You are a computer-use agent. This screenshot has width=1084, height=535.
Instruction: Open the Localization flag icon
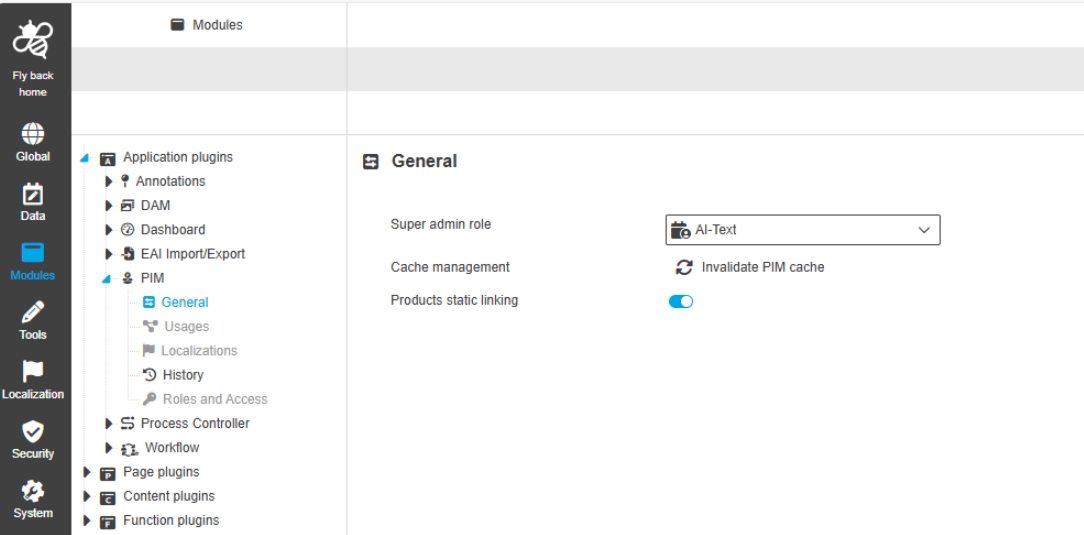tap(36, 372)
